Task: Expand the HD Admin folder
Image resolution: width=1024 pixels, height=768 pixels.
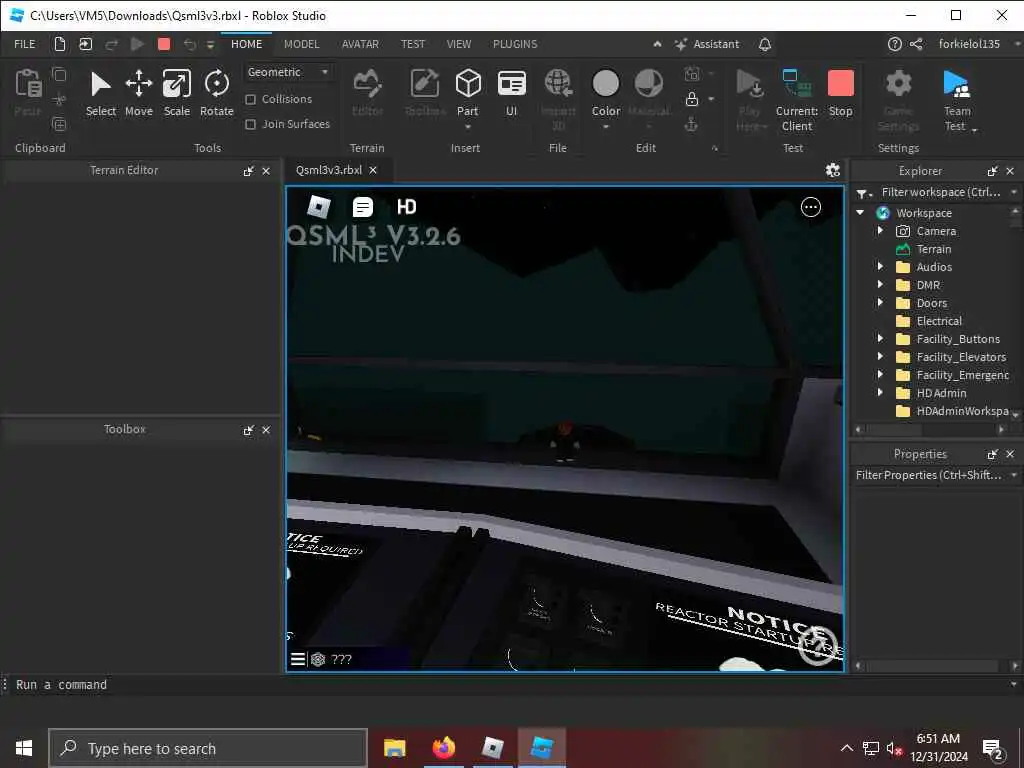Action: coord(880,392)
